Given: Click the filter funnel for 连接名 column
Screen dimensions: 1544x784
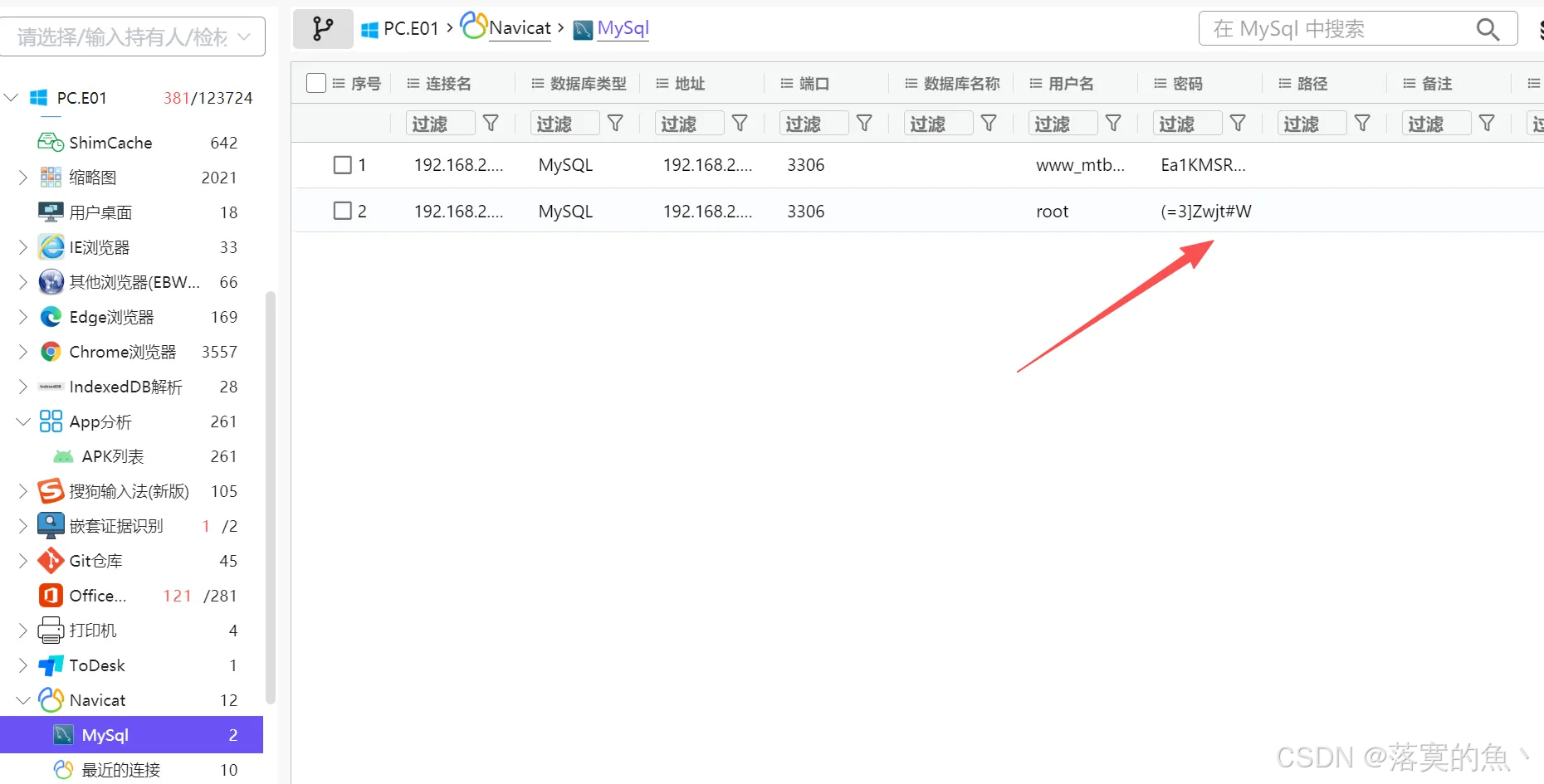Looking at the screenshot, I should point(491,124).
